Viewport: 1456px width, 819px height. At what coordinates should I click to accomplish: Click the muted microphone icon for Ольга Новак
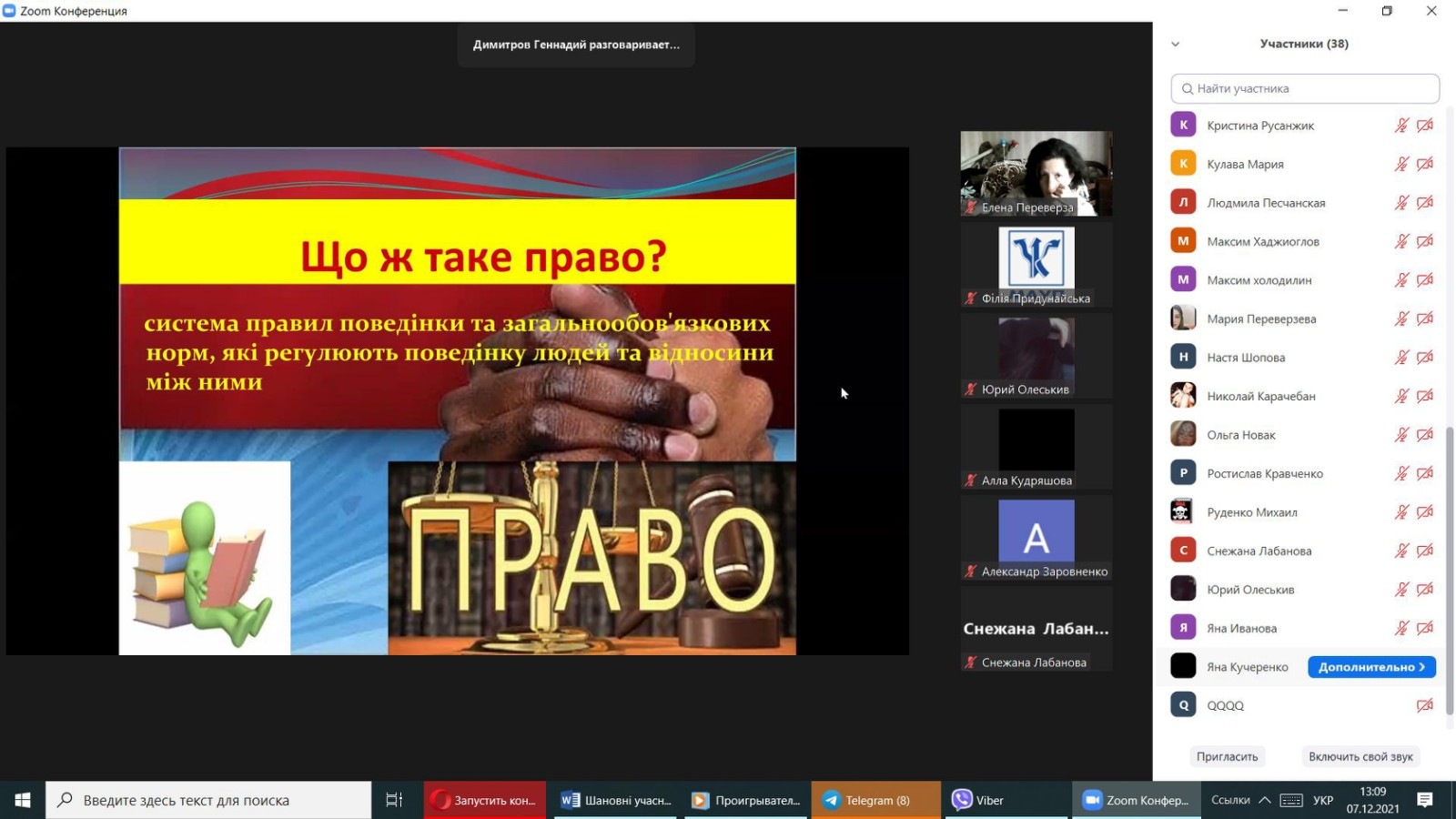click(x=1401, y=435)
